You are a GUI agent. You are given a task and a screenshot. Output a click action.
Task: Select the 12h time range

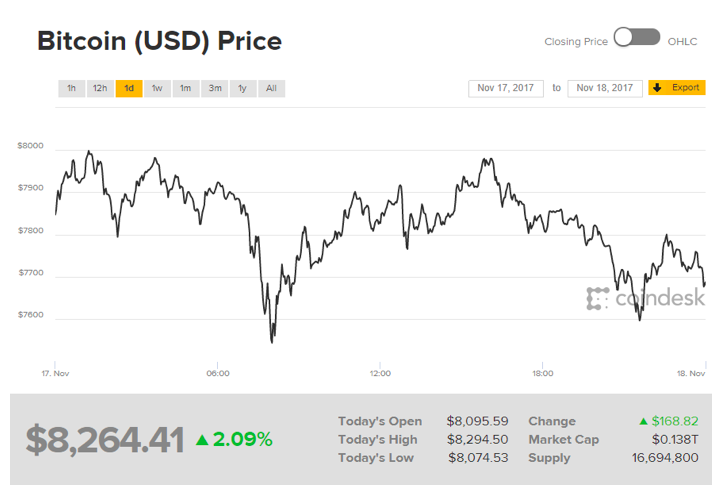(100, 88)
